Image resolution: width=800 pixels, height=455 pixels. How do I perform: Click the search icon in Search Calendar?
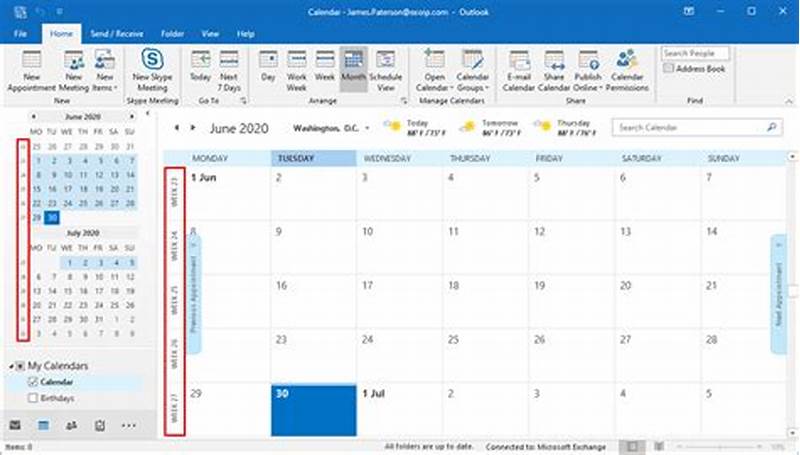[772, 127]
